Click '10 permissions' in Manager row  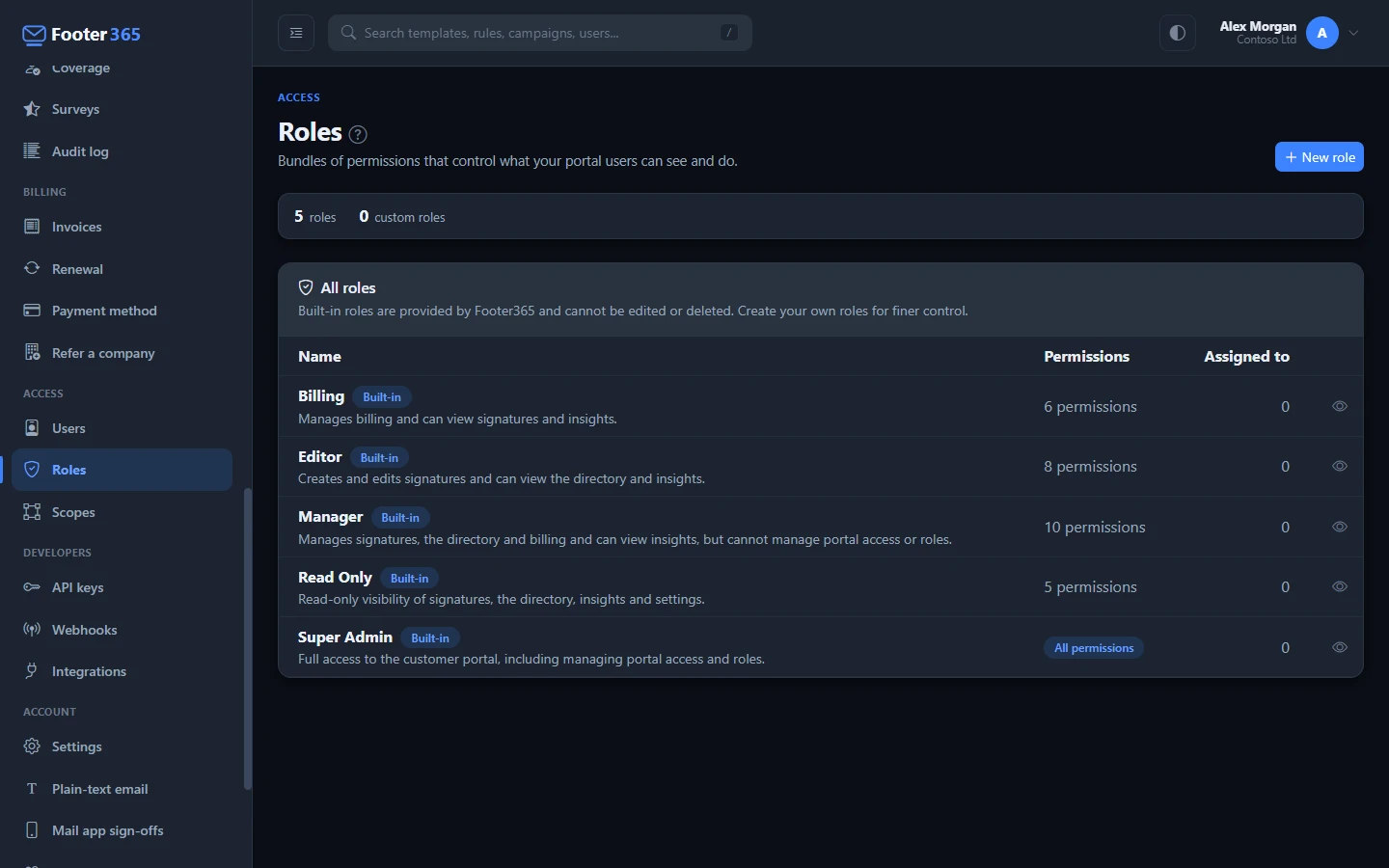pos(1095,528)
